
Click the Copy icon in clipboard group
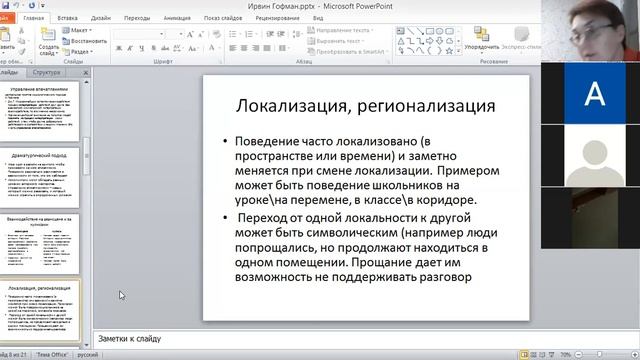coord(22,41)
